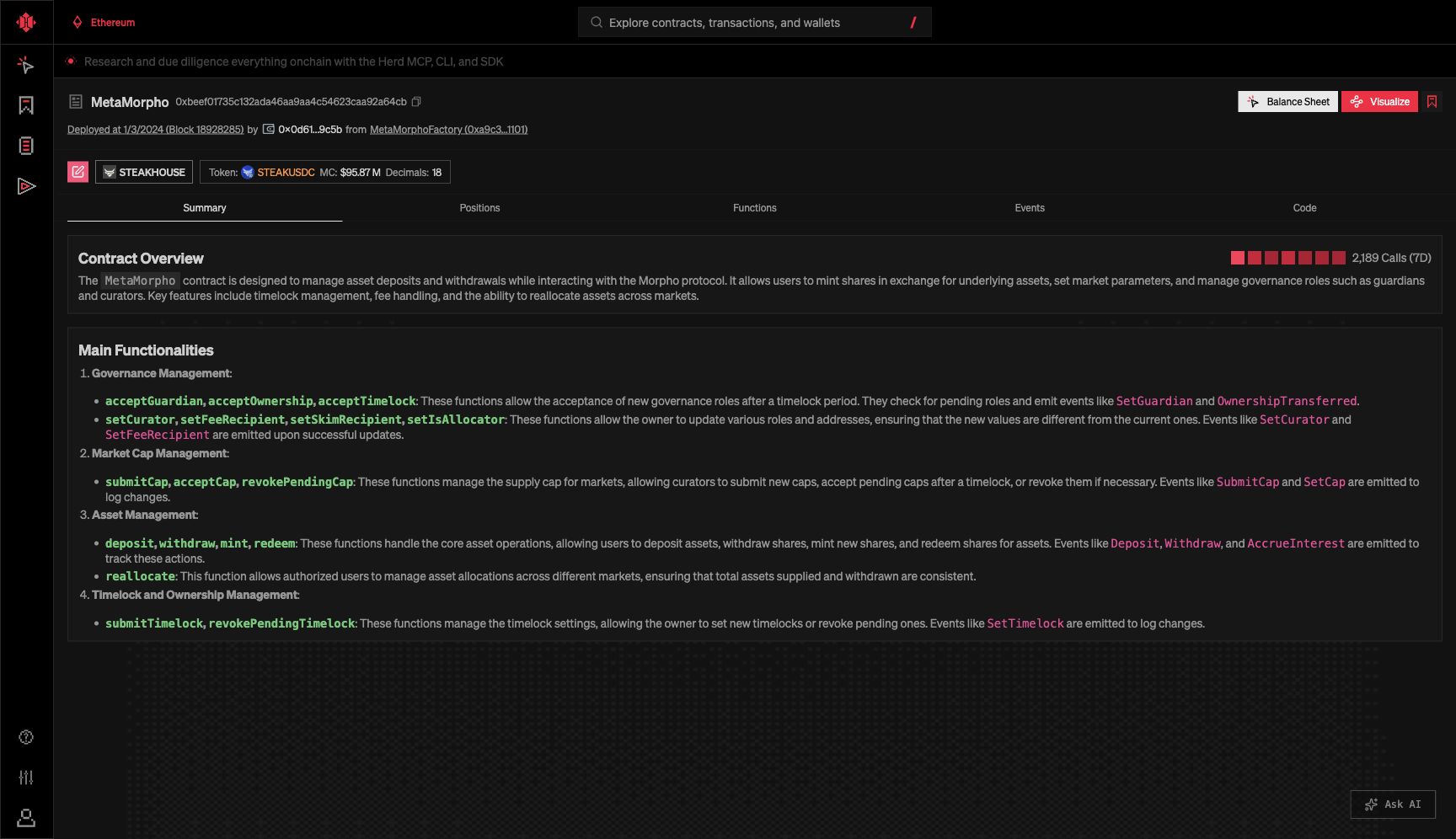Switch to the Events tab
This screenshot has width=1456, height=839.
tap(1030, 208)
